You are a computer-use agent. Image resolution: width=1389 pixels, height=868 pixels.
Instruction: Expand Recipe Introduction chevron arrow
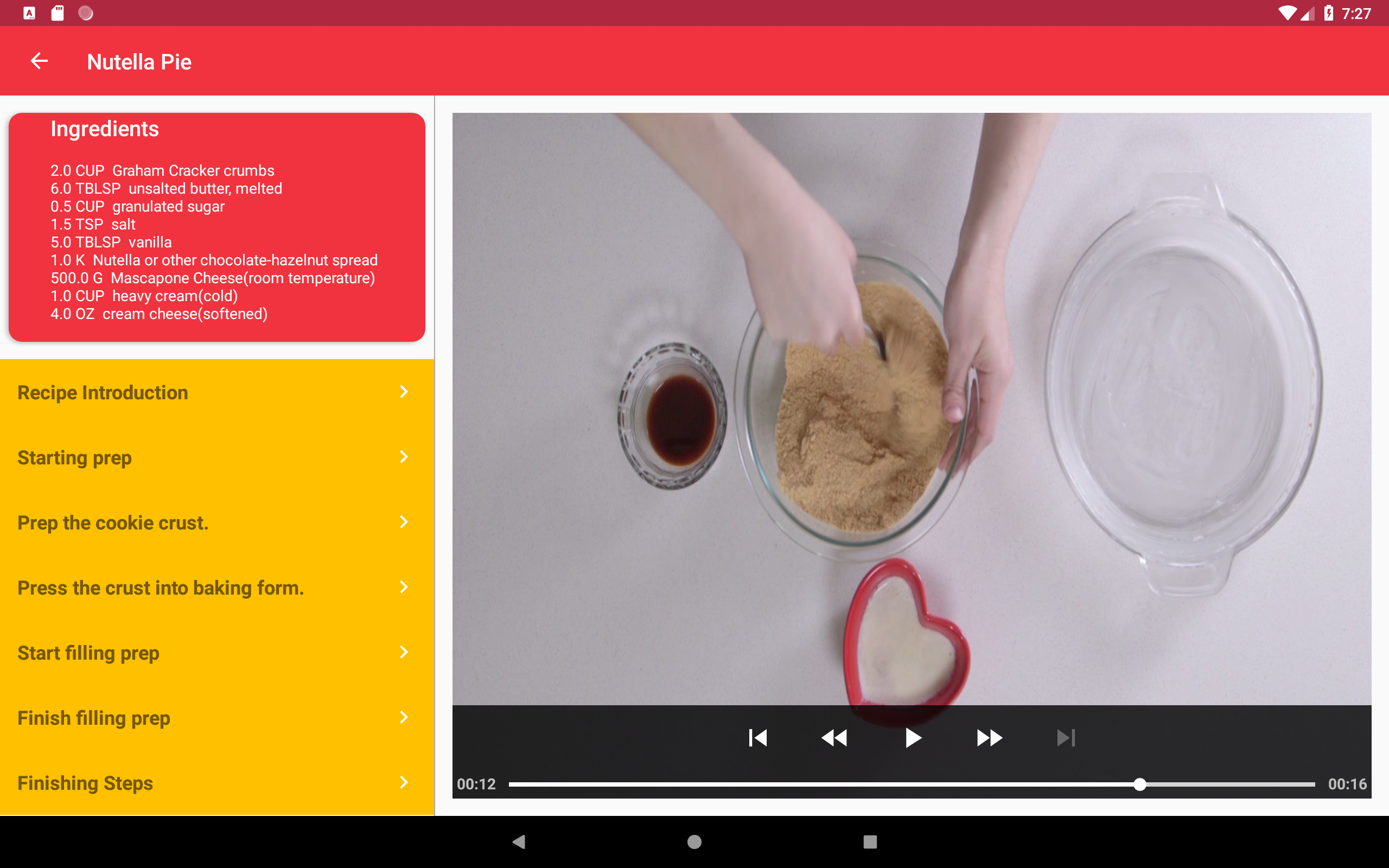point(404,392)
